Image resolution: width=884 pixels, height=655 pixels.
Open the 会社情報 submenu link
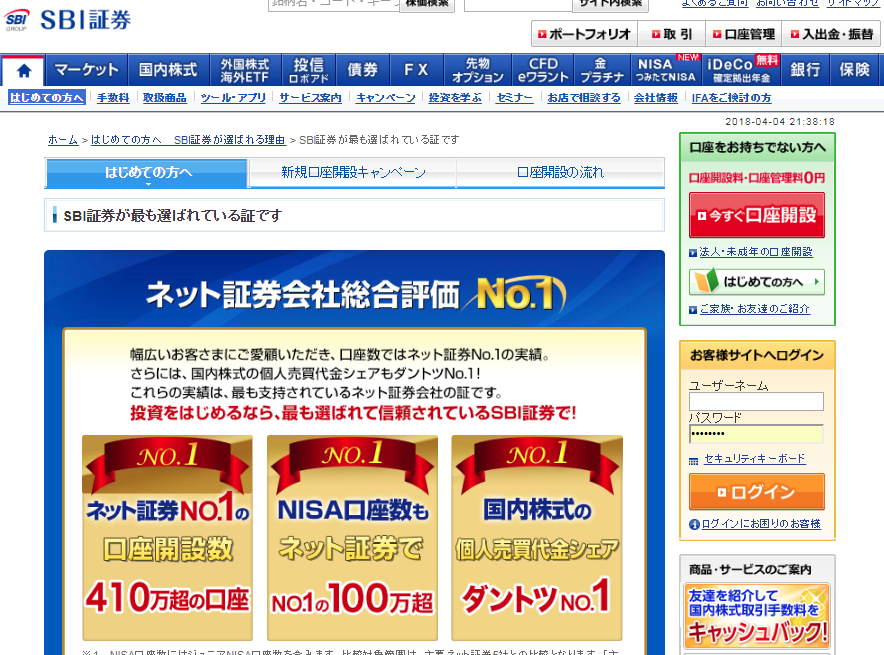656,98
